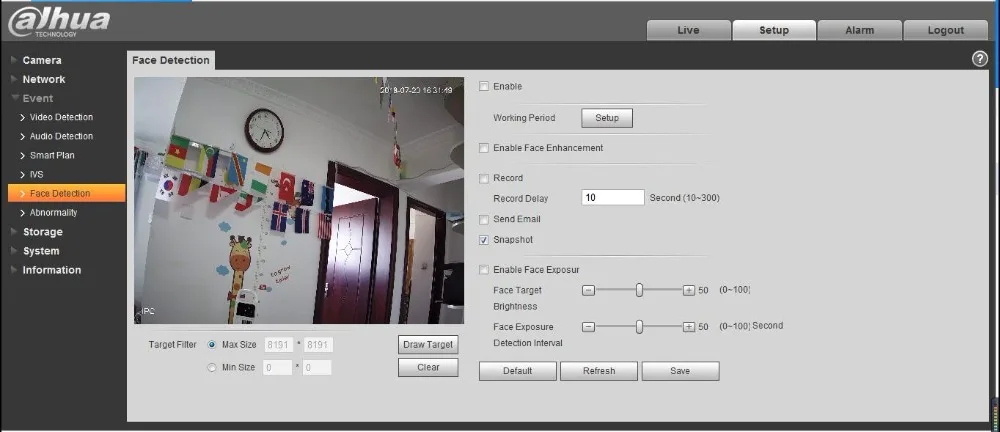Click the Clear button
Image resolution: width=1000 pixels, height=432 pixels.
tap(428, 368)
